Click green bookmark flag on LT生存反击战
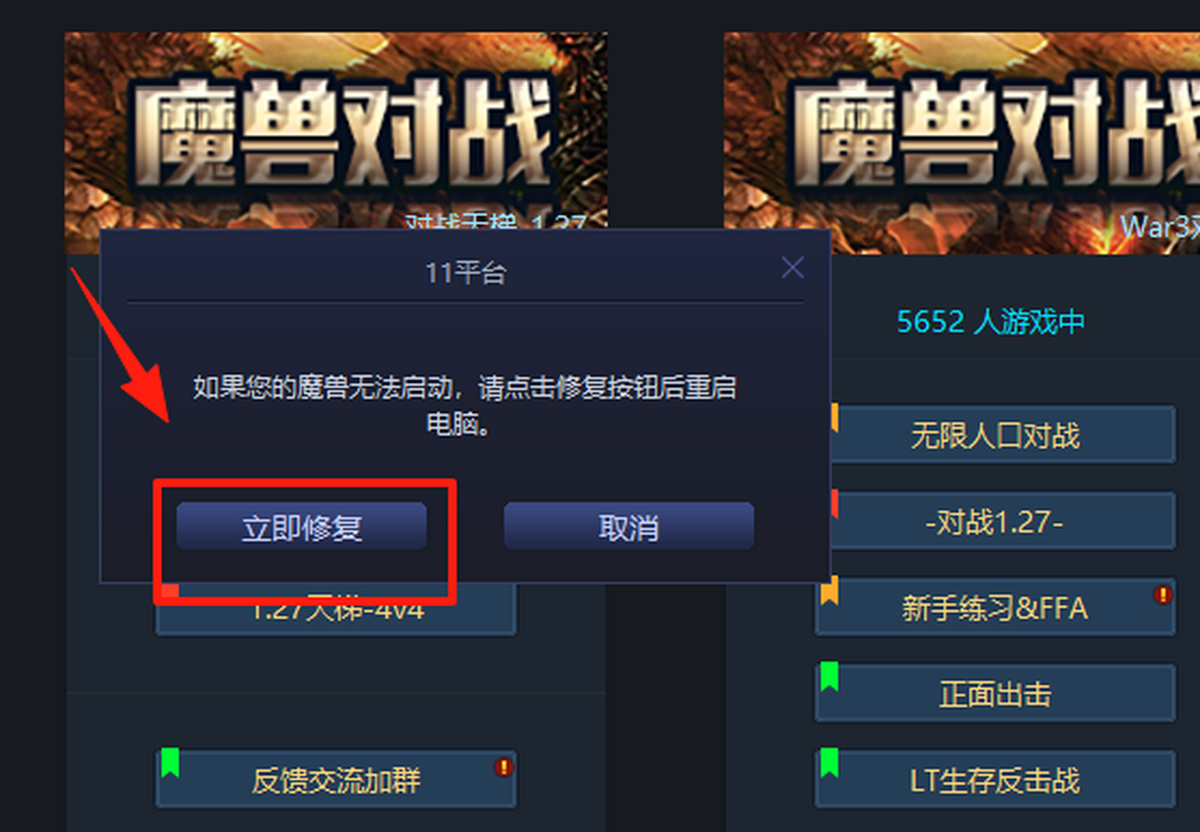The height and width of the screenshot is (832, 1200). (829, 762)
